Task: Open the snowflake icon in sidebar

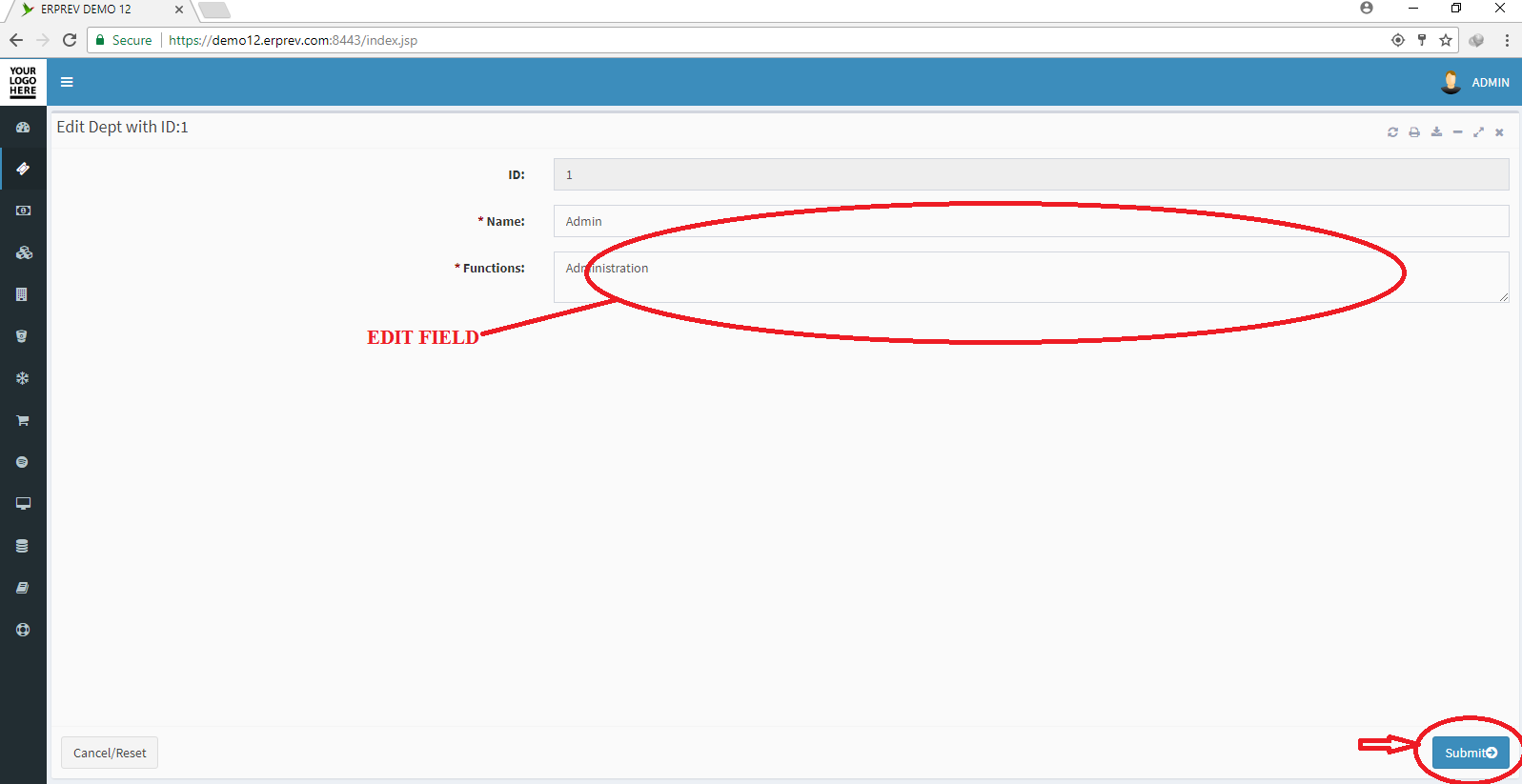Action: tap(23, 378)
